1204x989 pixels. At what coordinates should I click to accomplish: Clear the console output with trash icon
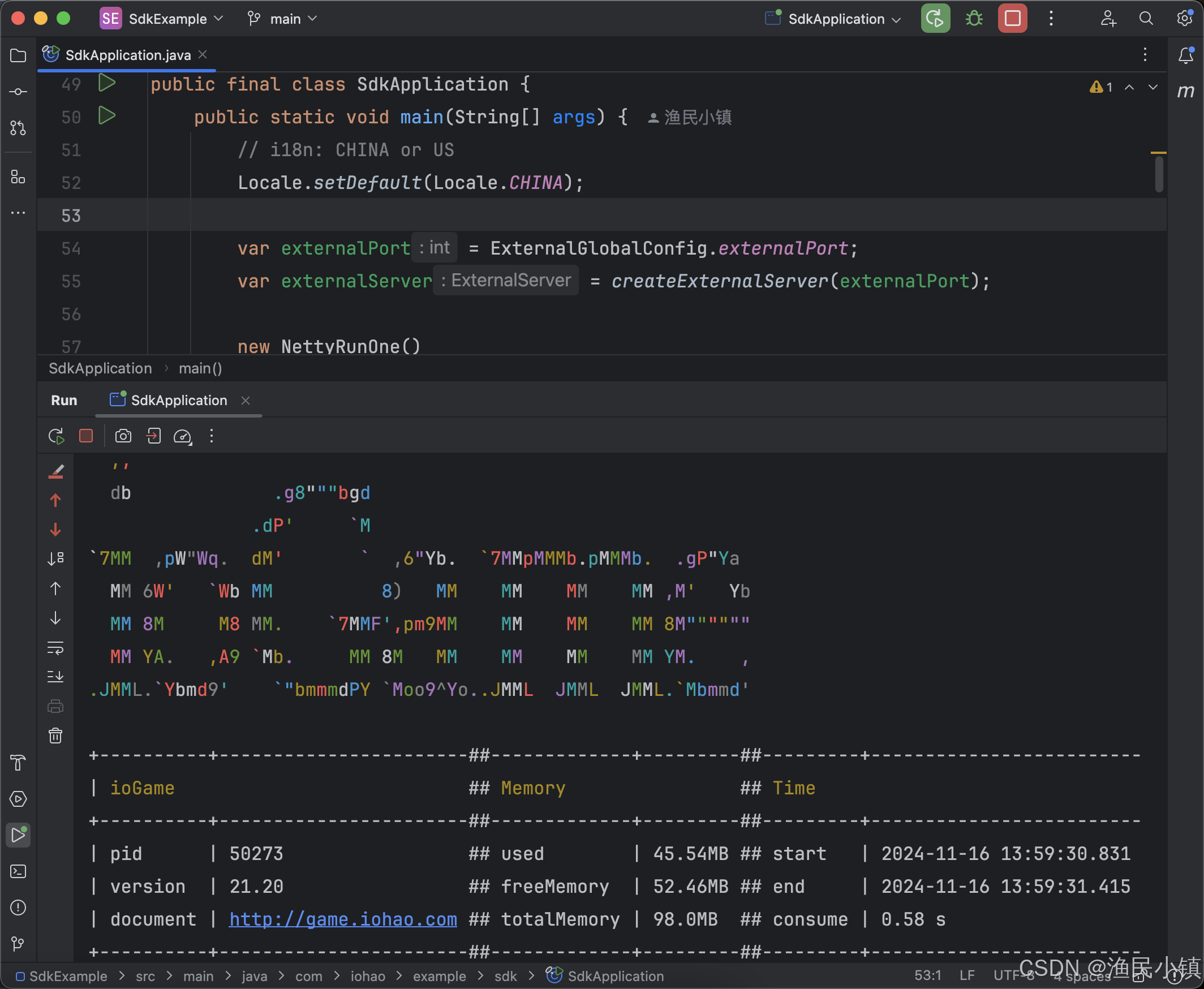(55, 736)
